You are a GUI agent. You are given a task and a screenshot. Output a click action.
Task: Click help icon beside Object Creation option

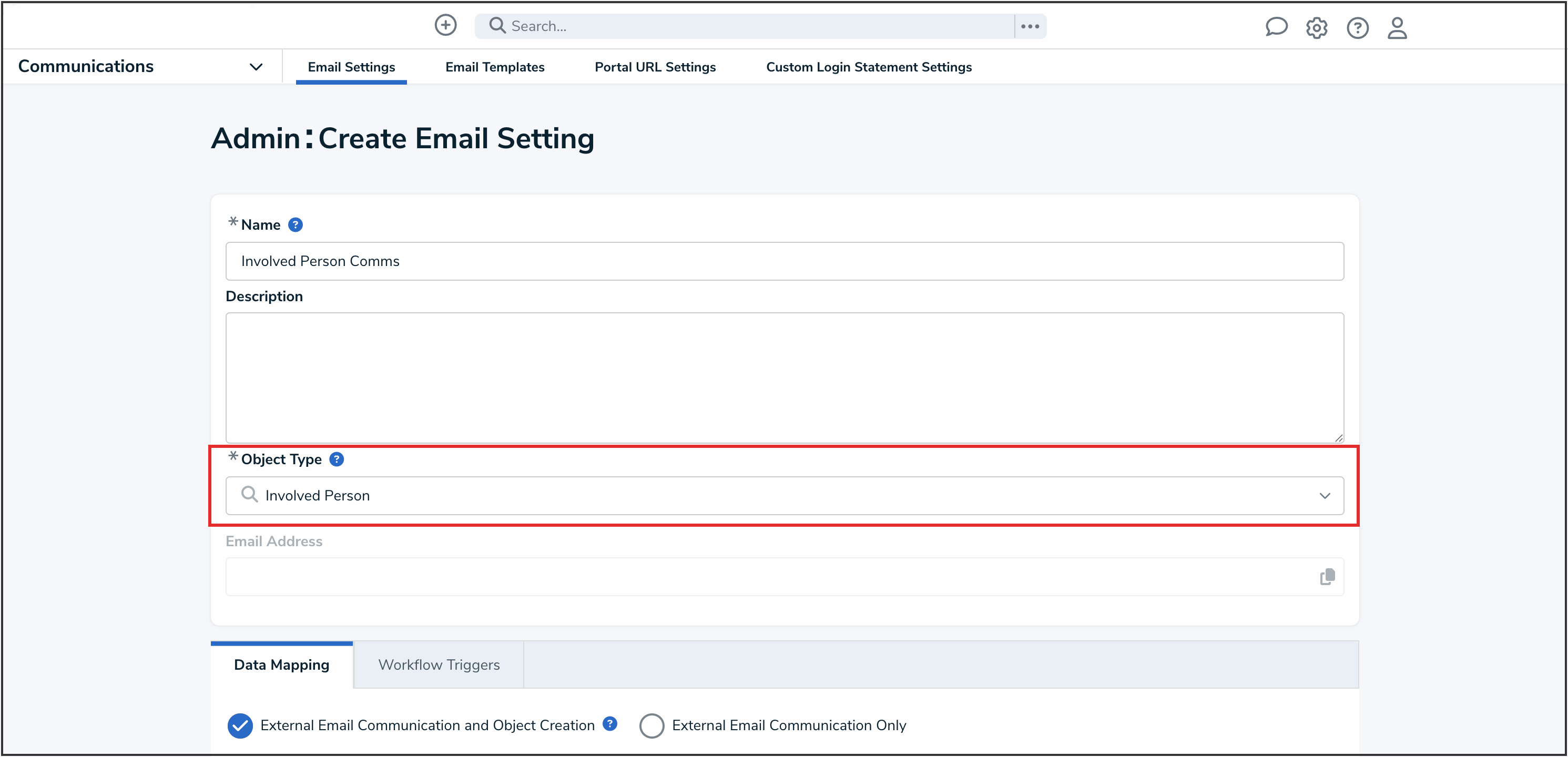click(x=610, y=723)
